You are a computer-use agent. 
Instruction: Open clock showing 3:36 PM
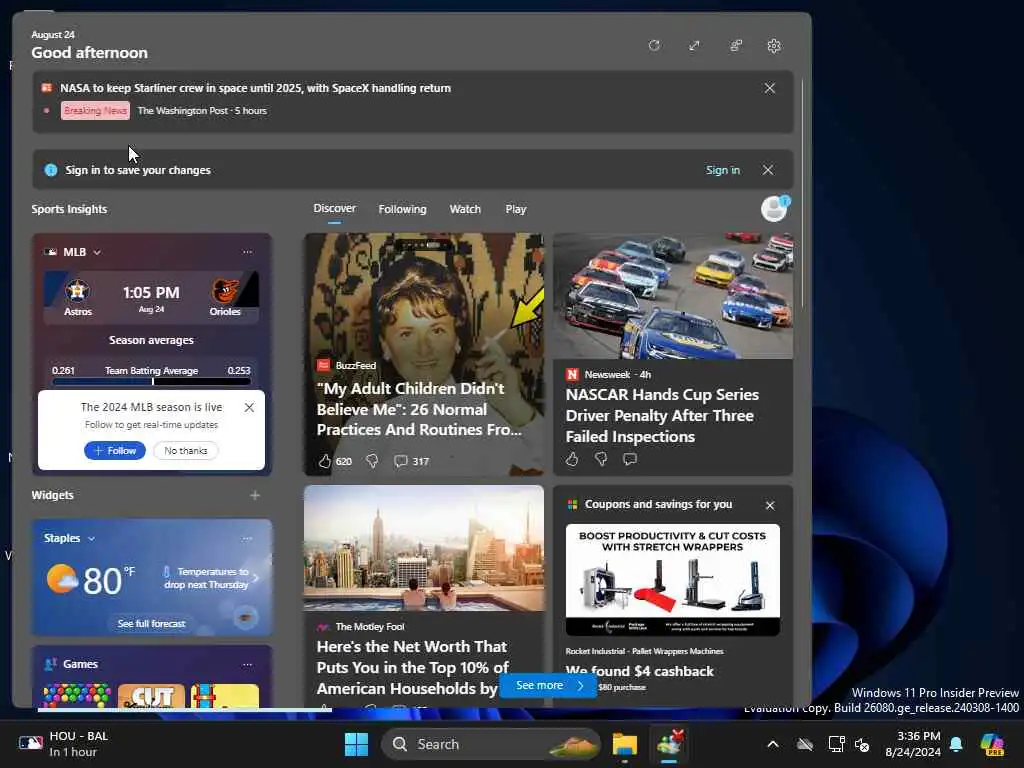click(x=913, y=744)
